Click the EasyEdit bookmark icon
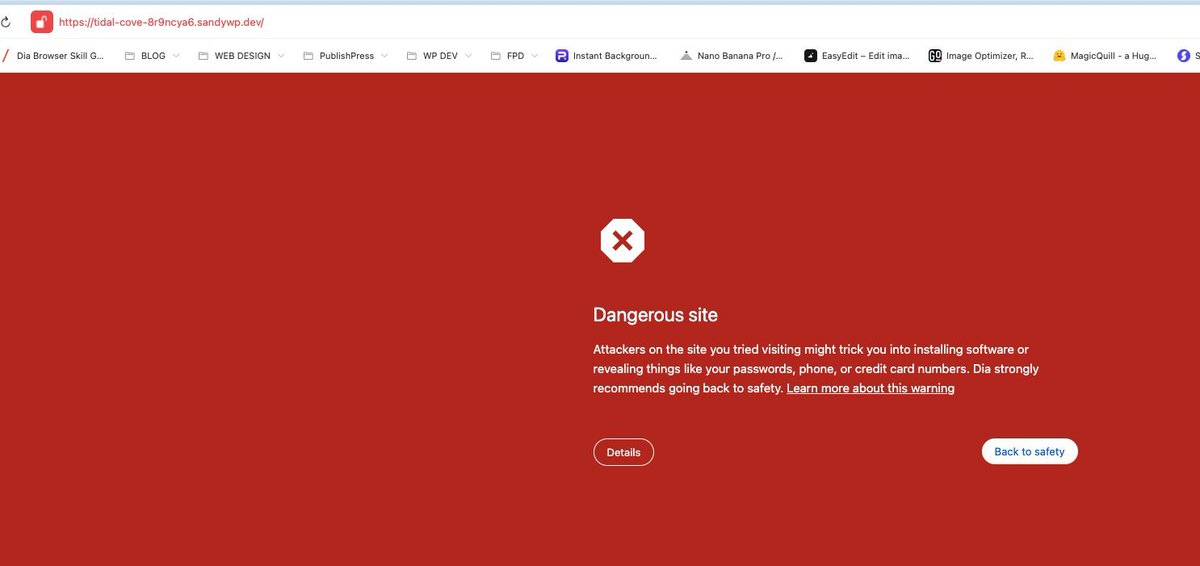Viewport: 1200px width, 566px height. pos(811,56)
